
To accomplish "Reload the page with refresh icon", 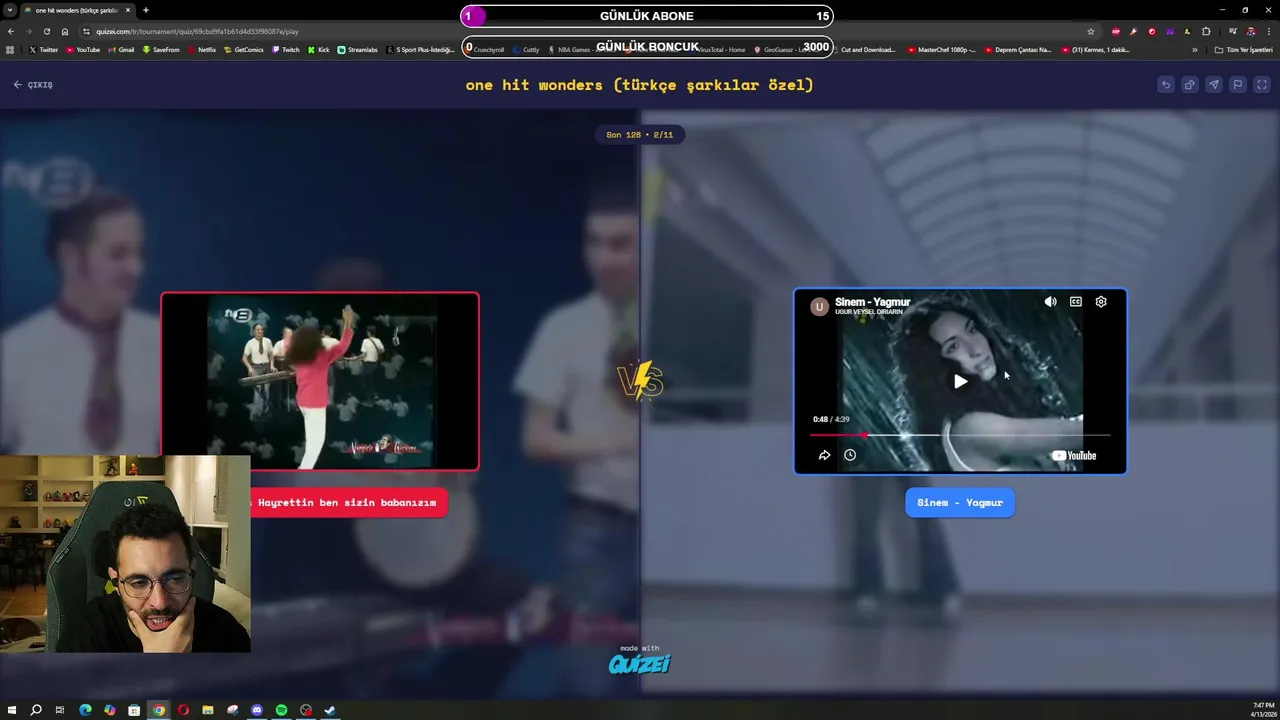I will coord(47,31).
